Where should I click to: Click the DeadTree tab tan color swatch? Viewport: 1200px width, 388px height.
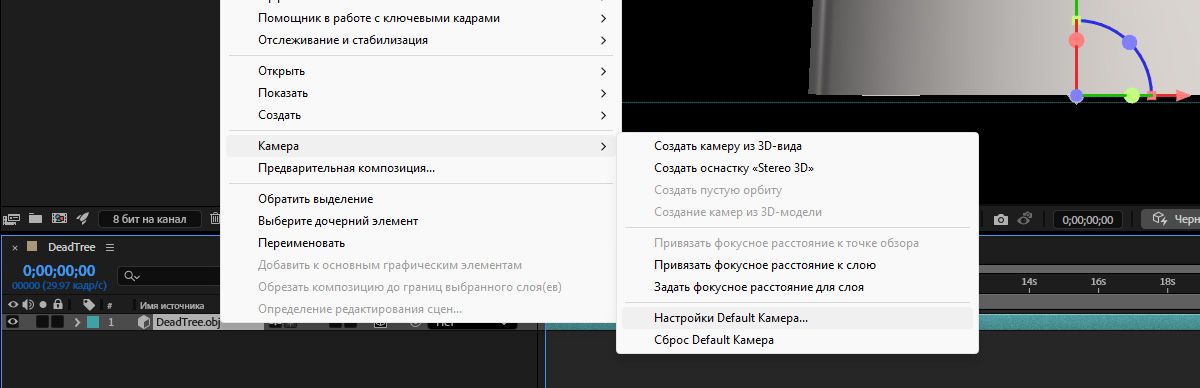click(x=33, y=246)
